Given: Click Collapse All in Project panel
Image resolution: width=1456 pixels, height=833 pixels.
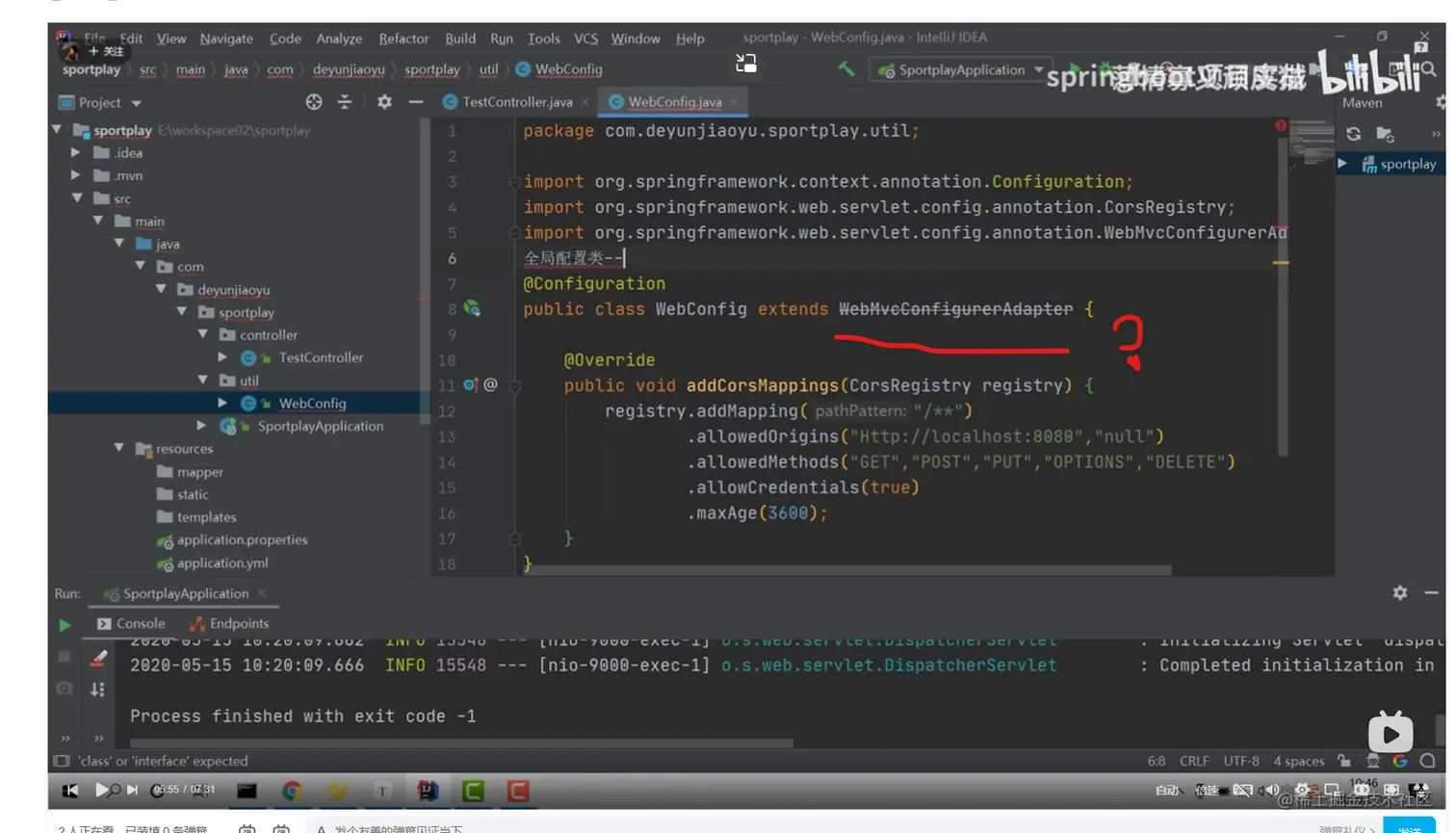Looking at the screenshot, I should click(x=345, y=102).
